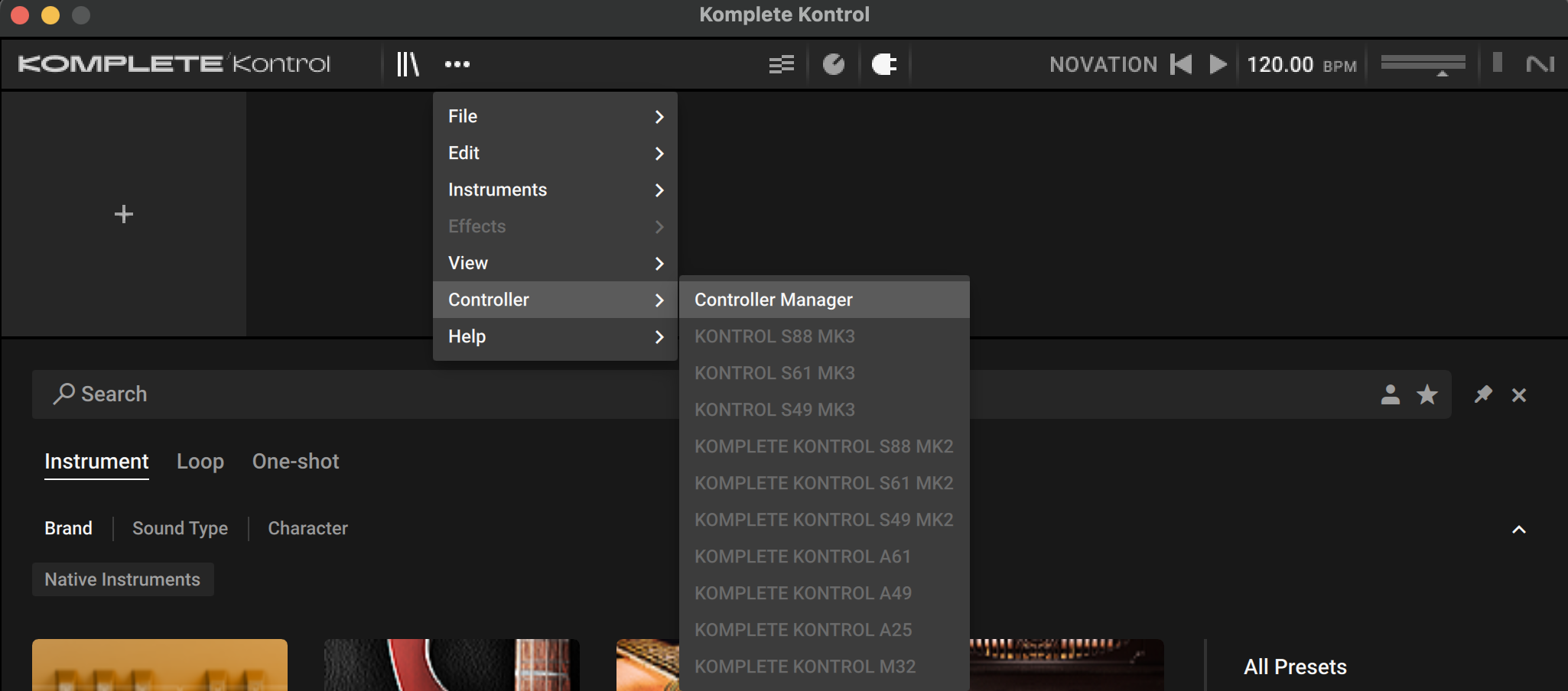1568x691 pixels.
Task: Toggle the plug-in chain view icon
Action: pos(884,64)
